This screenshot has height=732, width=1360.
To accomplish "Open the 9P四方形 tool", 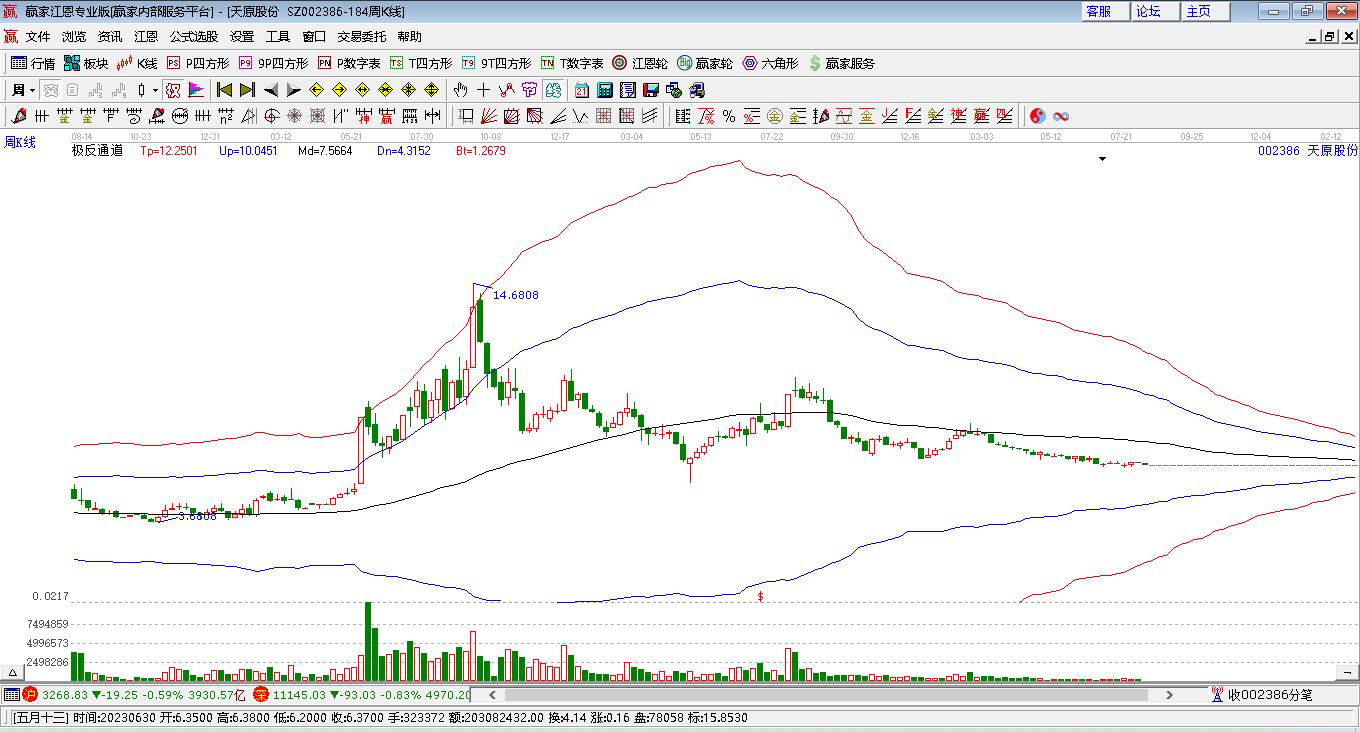I will [x=273, y=63].
